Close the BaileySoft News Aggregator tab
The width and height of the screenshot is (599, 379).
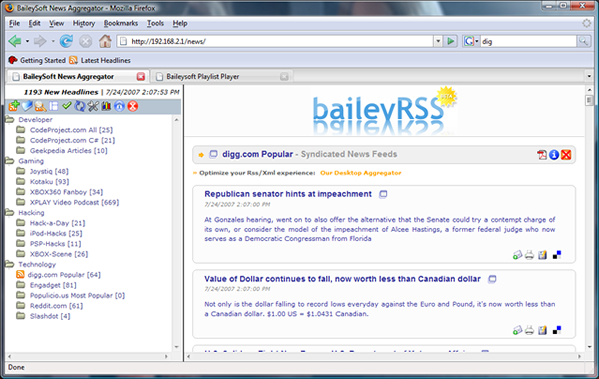[141, 76]
